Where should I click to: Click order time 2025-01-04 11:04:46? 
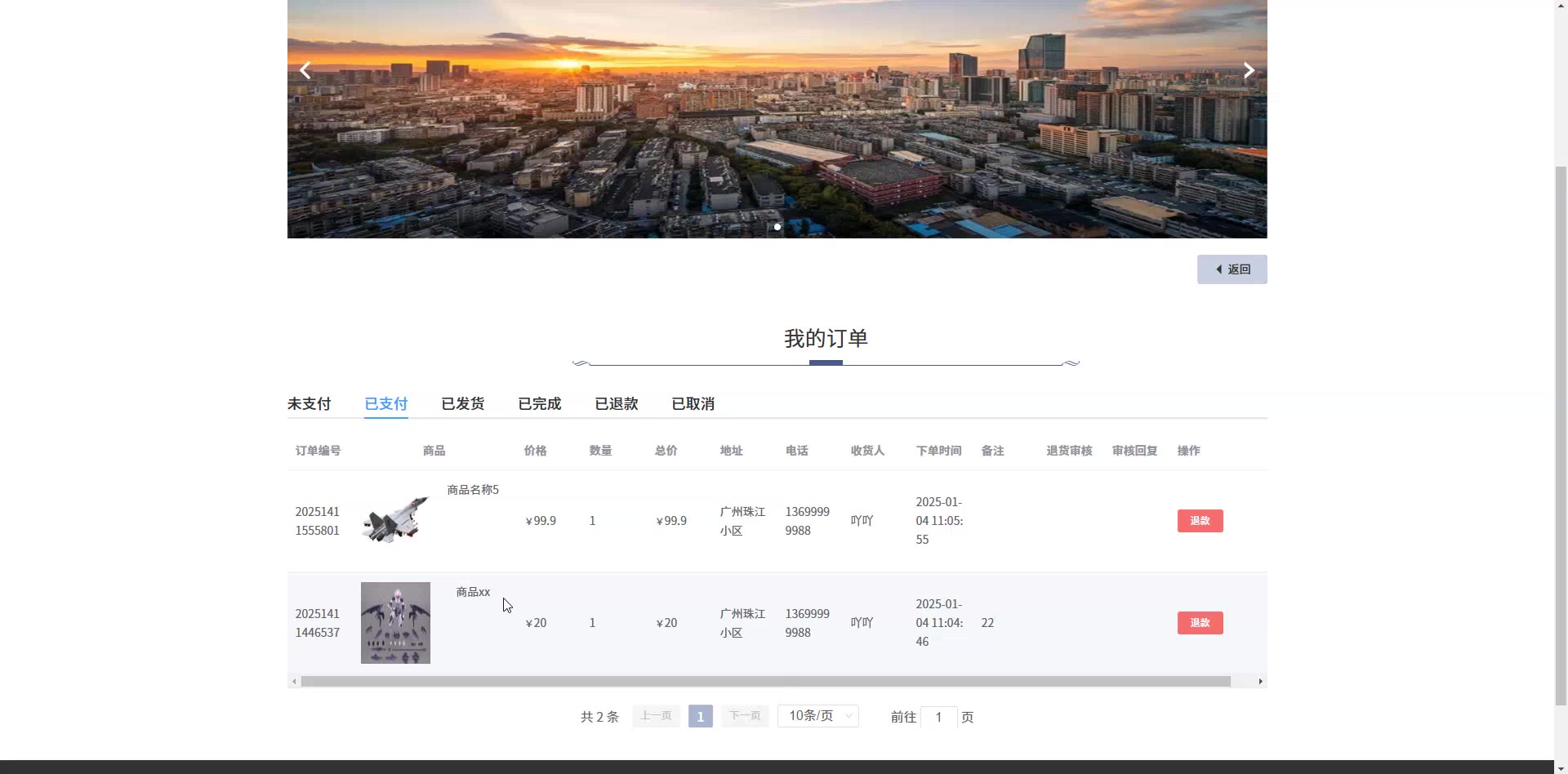coord(939,623)
